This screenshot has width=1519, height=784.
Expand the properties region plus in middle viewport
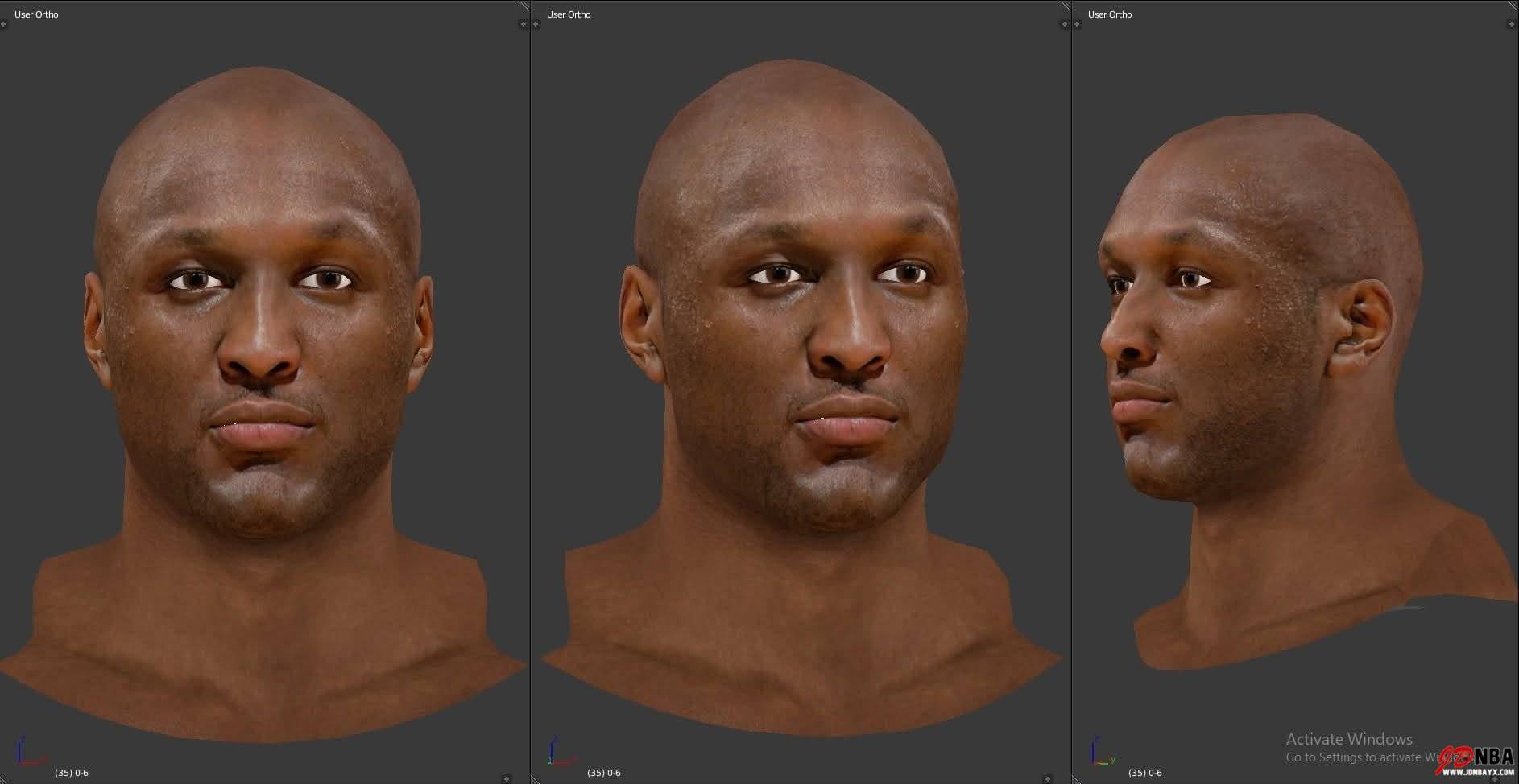click(x=1065, y=24)
